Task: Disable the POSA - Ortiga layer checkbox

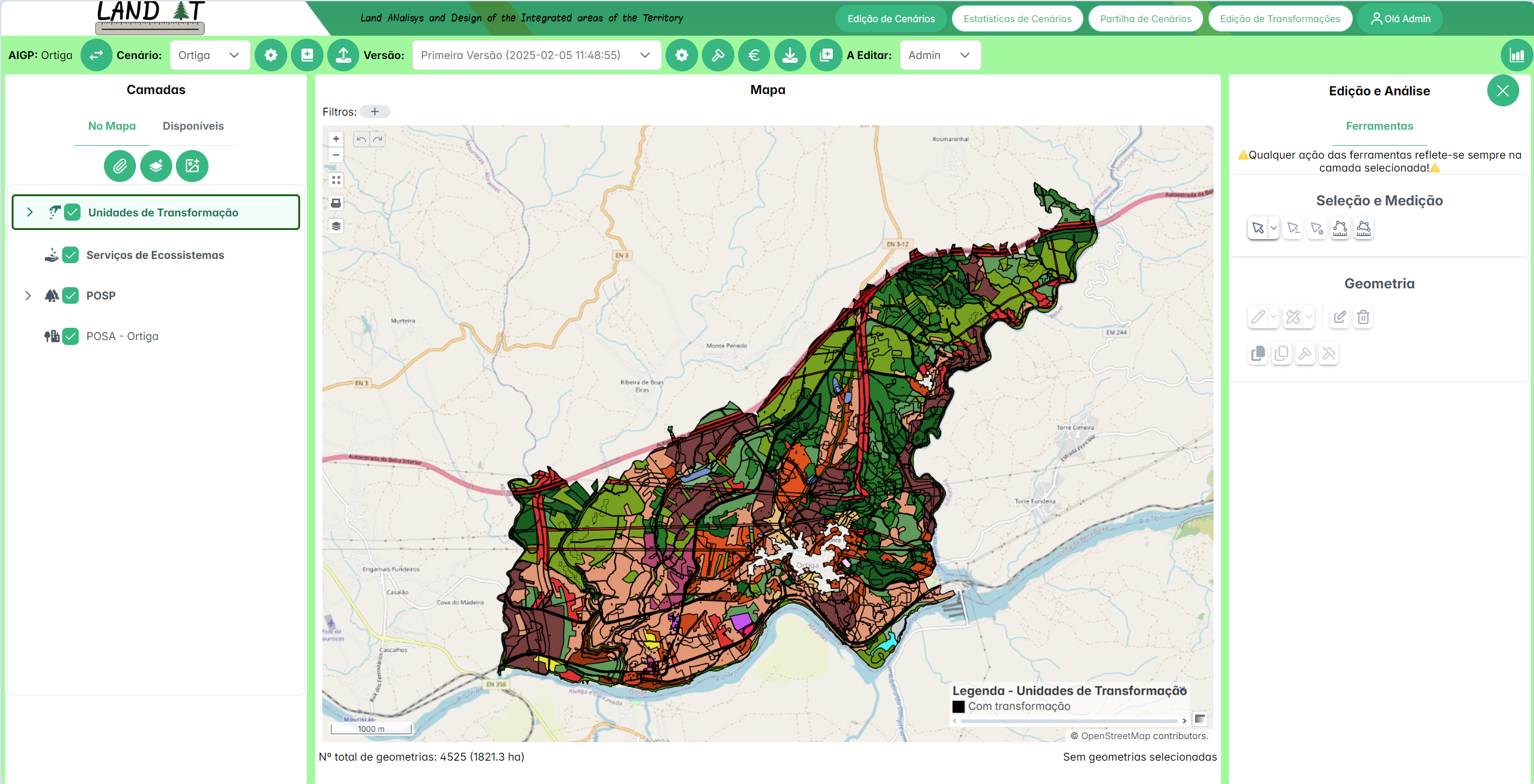Action: (71, 336)
